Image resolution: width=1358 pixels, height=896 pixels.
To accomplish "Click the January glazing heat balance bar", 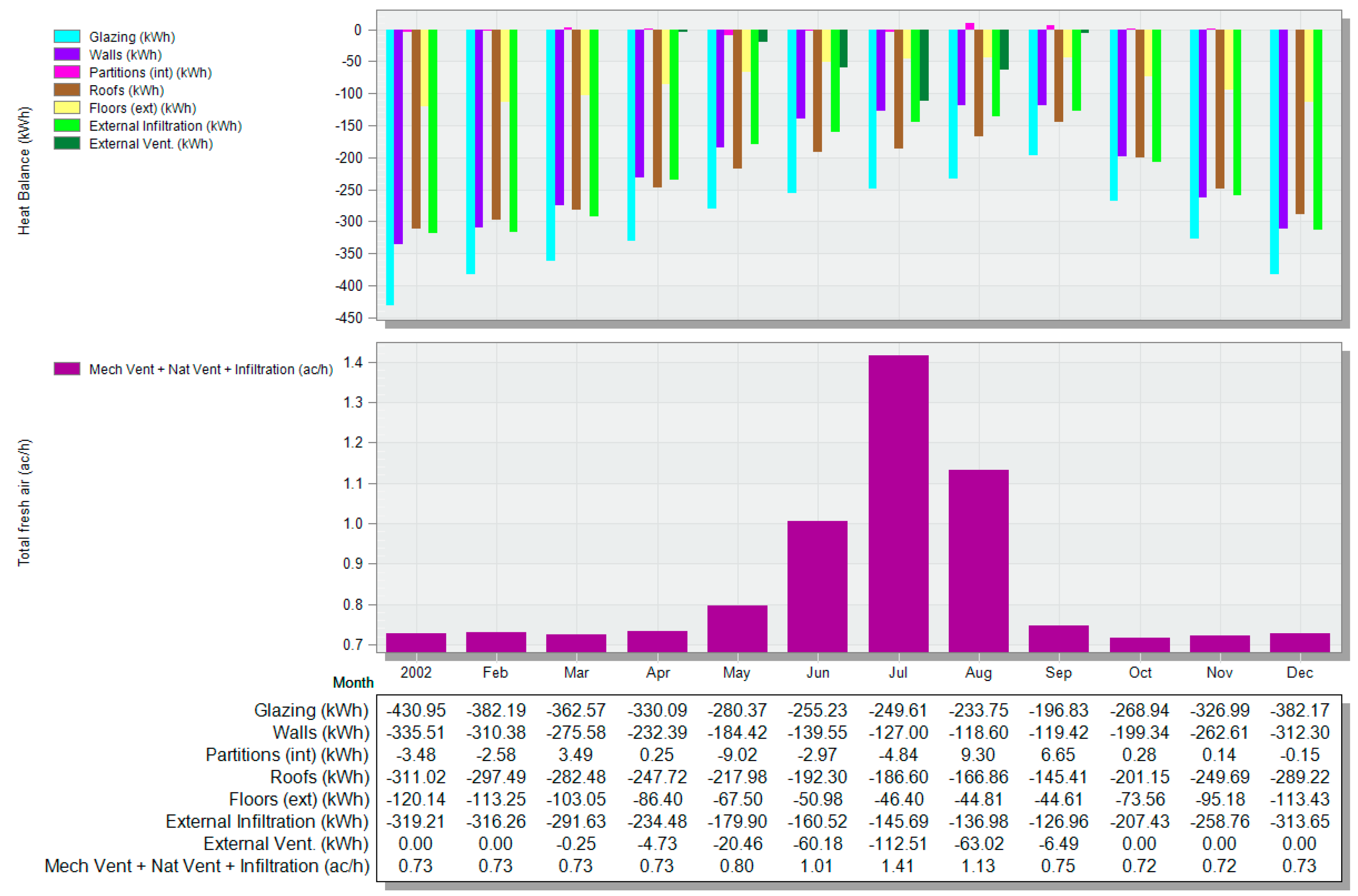I will (389, 167).
